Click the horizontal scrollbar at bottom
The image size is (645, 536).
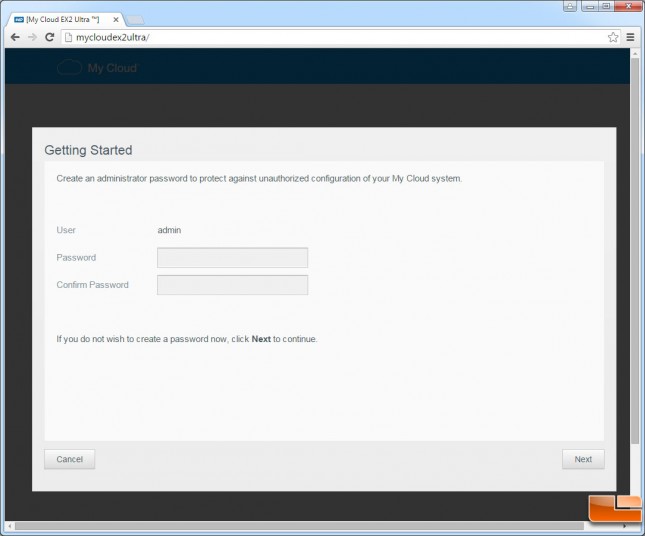pos(299,526)
